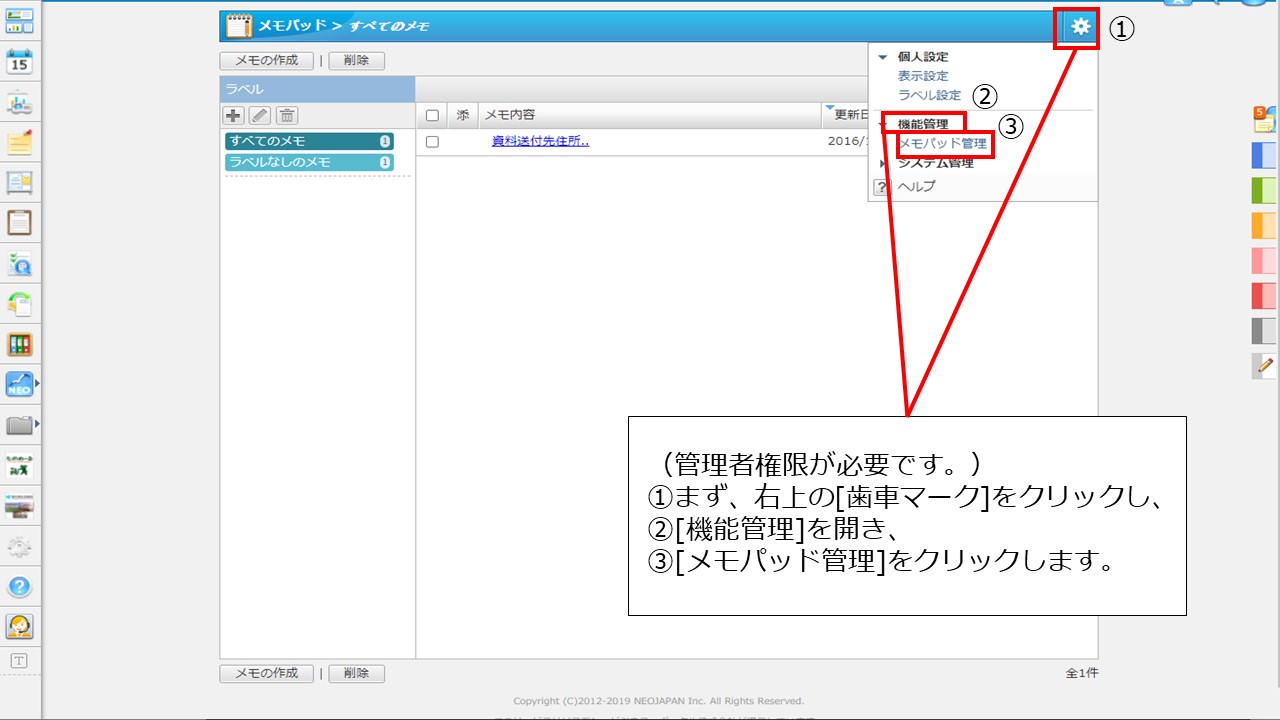This screenshot has width=1280, height=720.
Task: Open the 資料送付先住所.. memo link
Action: (540, 141)
